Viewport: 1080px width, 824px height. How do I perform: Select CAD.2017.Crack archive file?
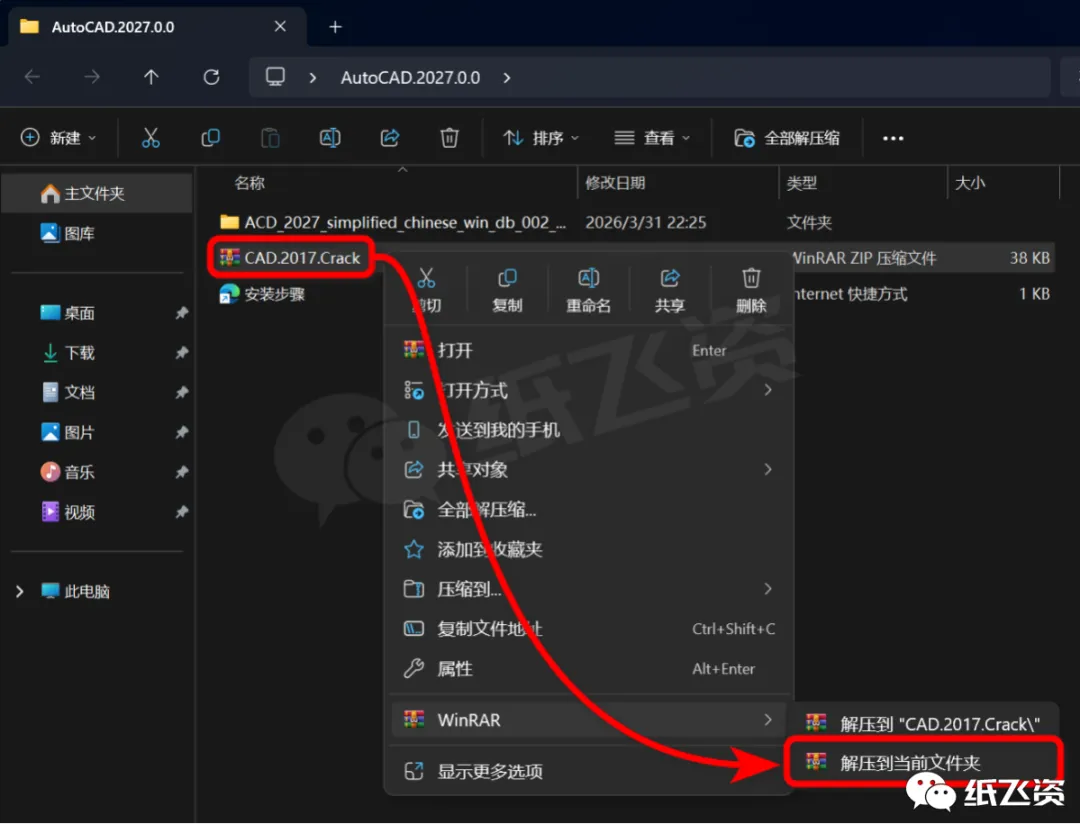tap(290, 258)
